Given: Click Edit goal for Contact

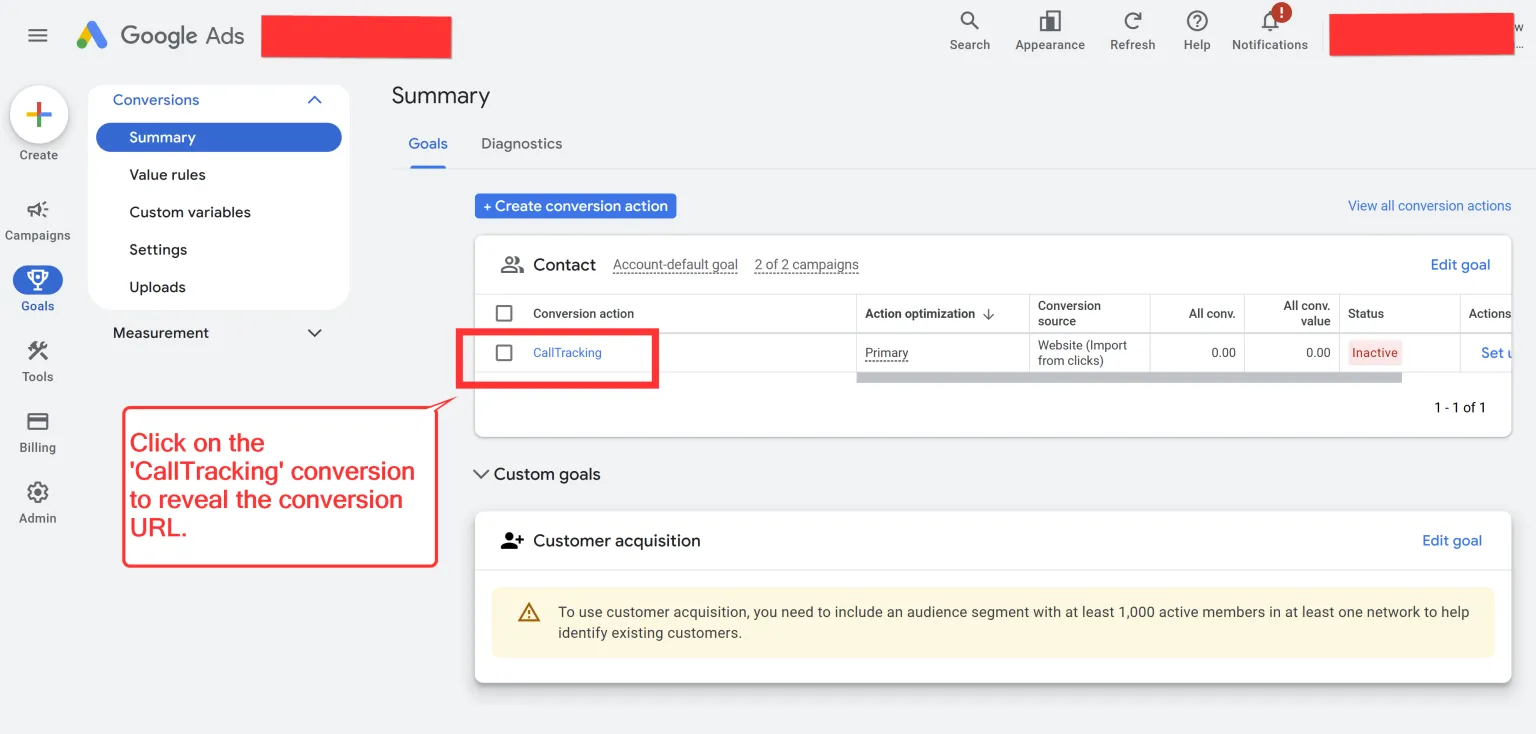Looking at the screenshot, I should point(1460,265).
